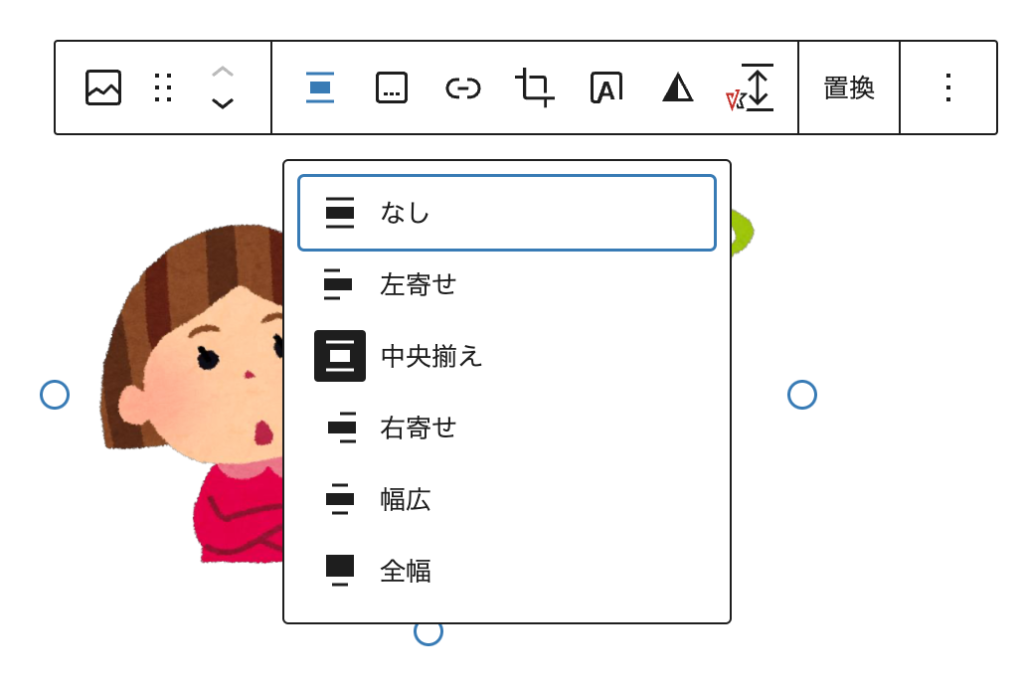Choose 左寄せ align left option
The height and width of the screenshot is (686, 1024).
pos(507,284)
